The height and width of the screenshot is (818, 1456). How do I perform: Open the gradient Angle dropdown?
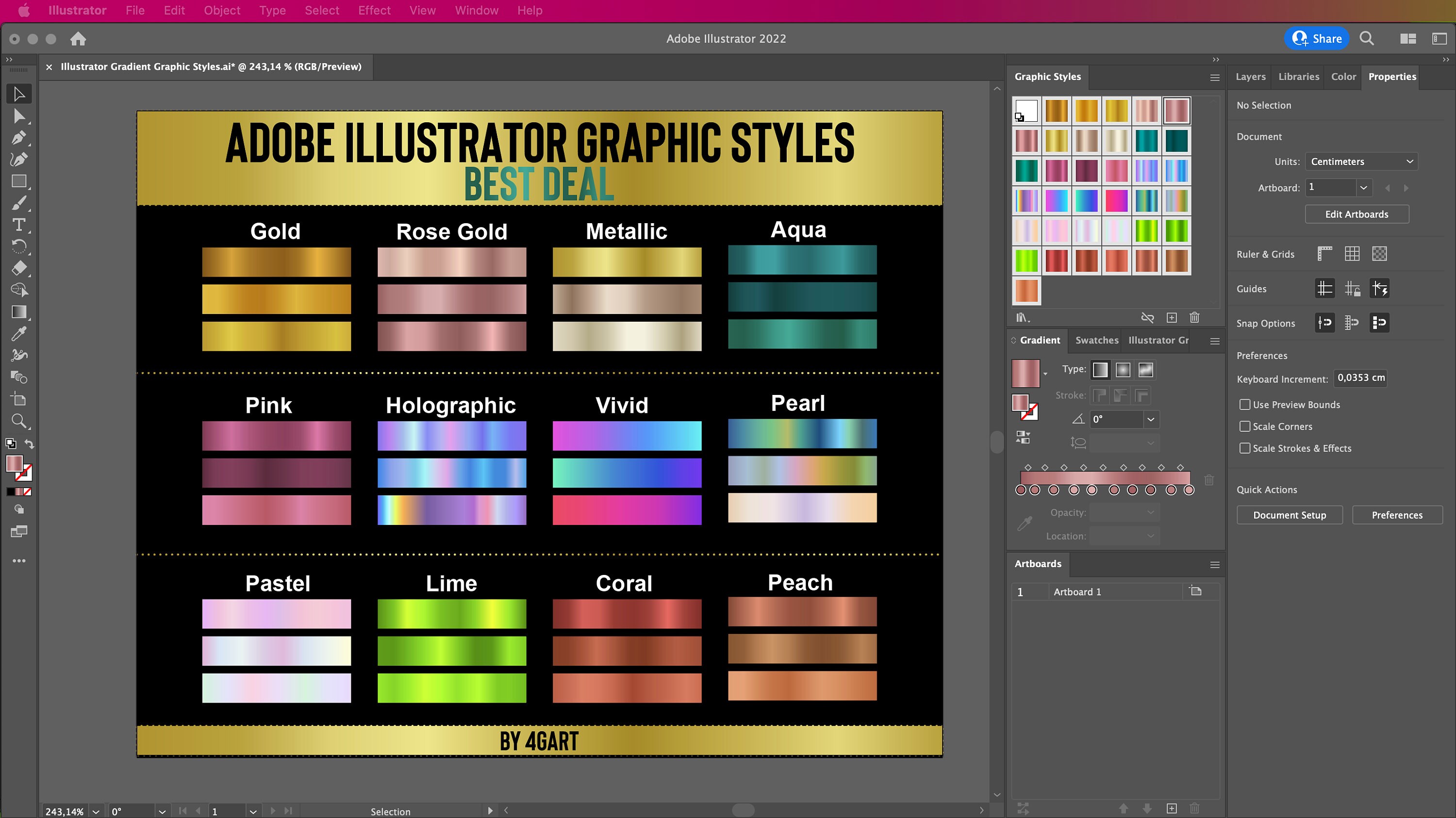pyautogui.click(x=1150, y=419)
